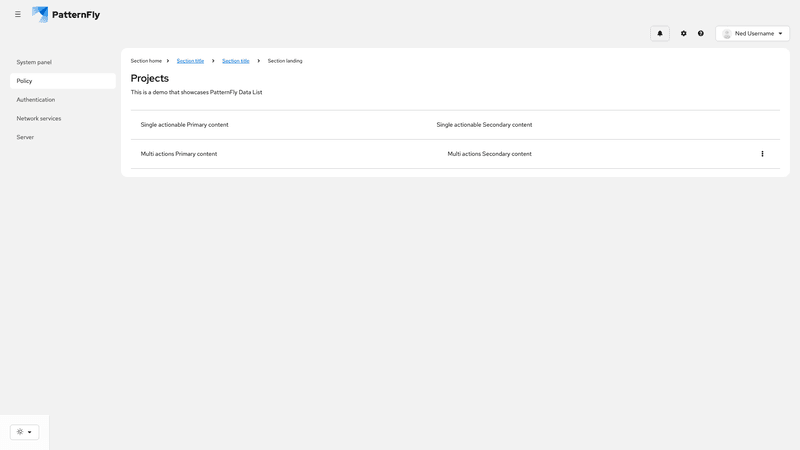This screenshot has height=450, width=800.
Task: Open kebab menu on Multi actions row
Action: 762,154
